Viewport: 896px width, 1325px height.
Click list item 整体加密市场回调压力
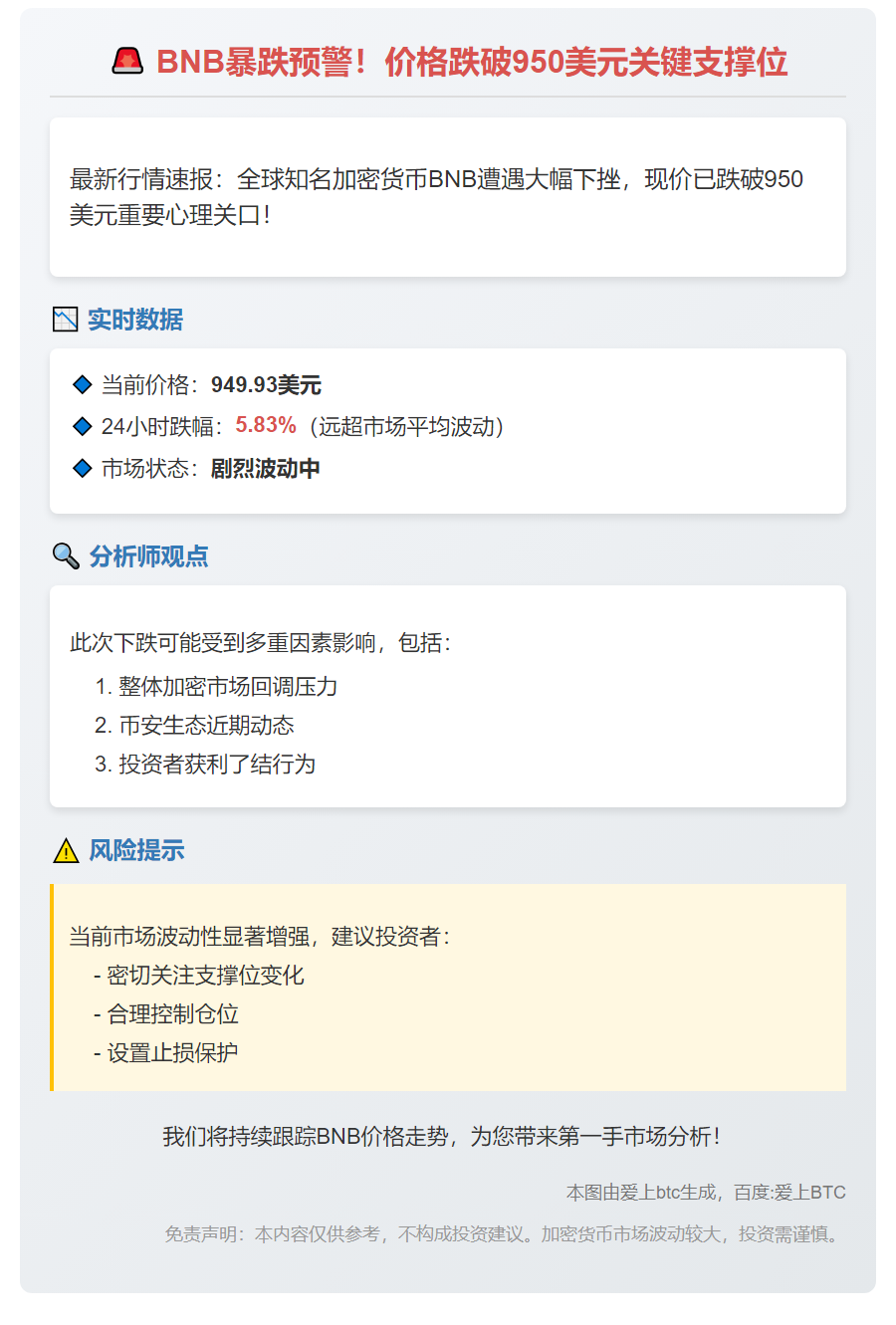[228, 687]
